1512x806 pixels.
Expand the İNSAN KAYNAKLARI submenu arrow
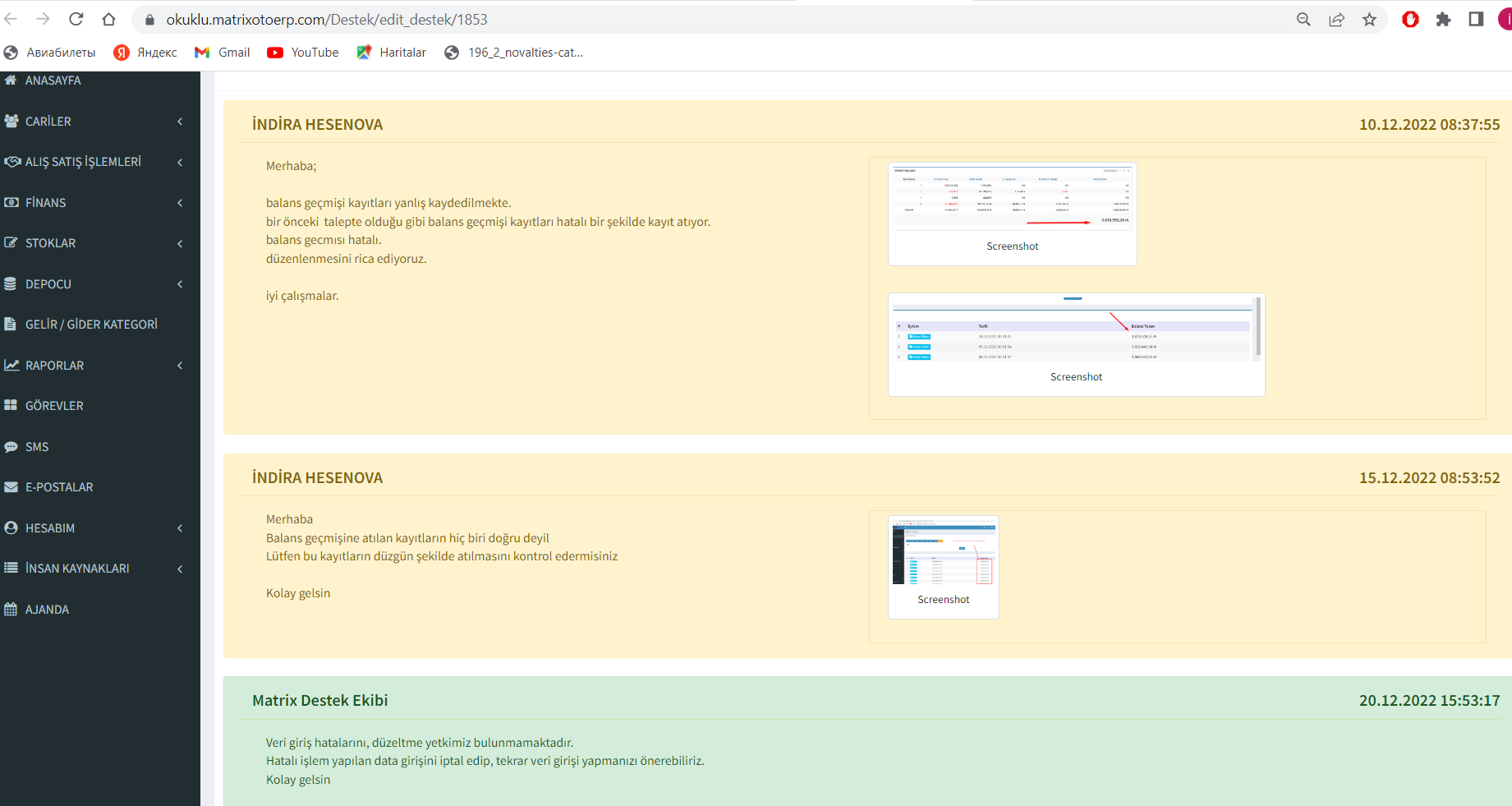(x=180, y=569)
